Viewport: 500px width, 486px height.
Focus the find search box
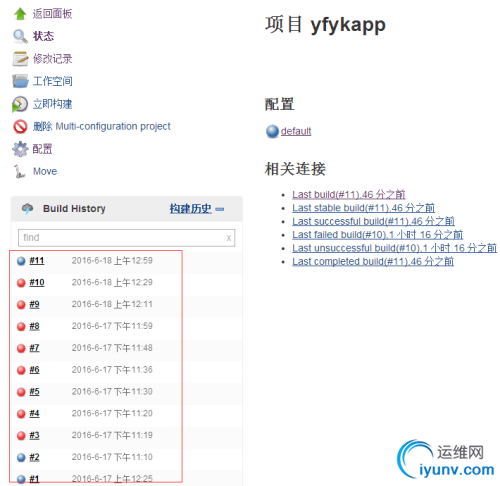(126, 238)
